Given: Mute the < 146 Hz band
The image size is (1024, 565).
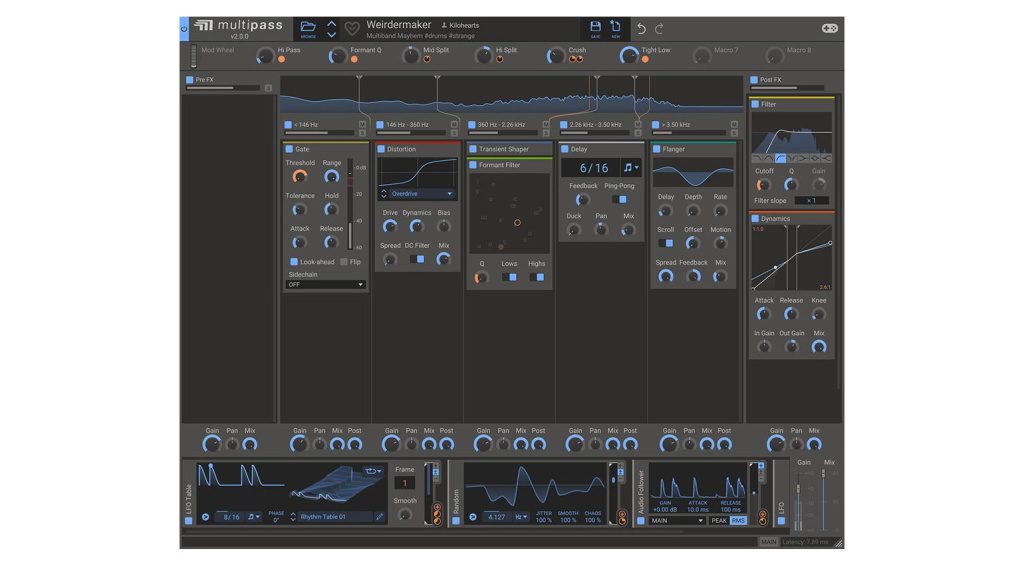Looking at the screenshot, I should 362,124.
